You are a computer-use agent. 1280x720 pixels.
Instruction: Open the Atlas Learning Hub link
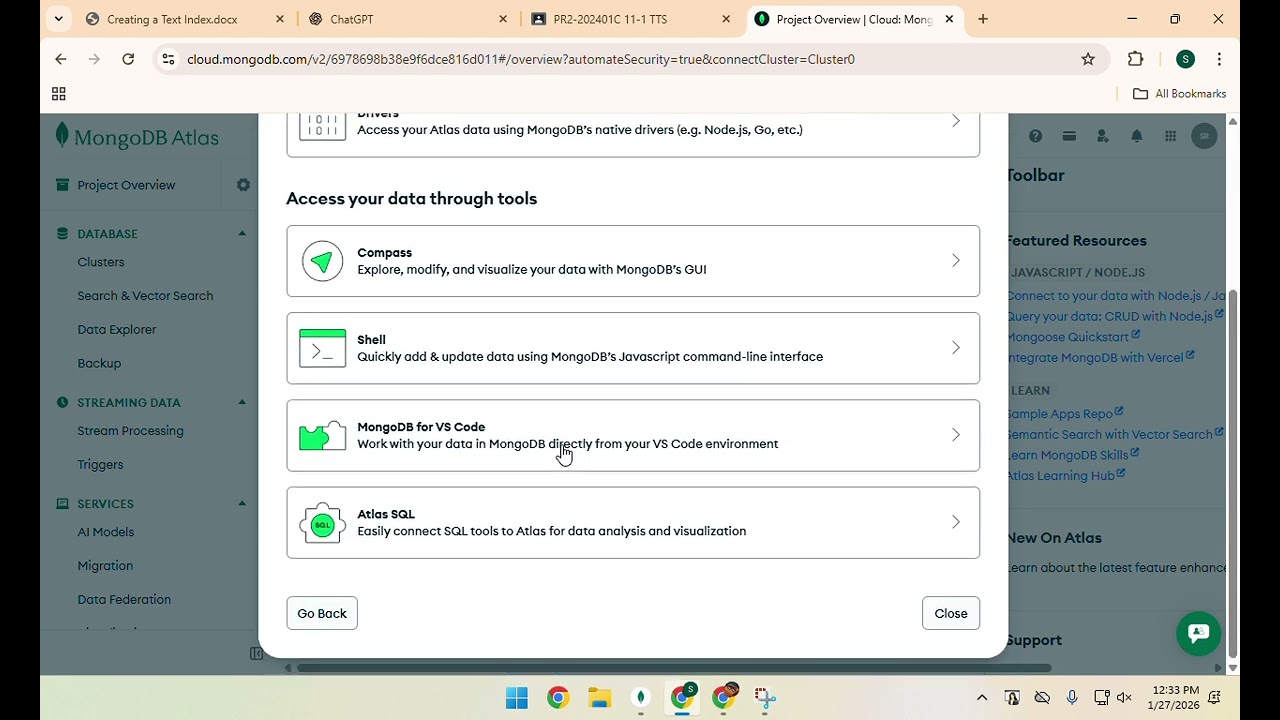click(1066, 476)
